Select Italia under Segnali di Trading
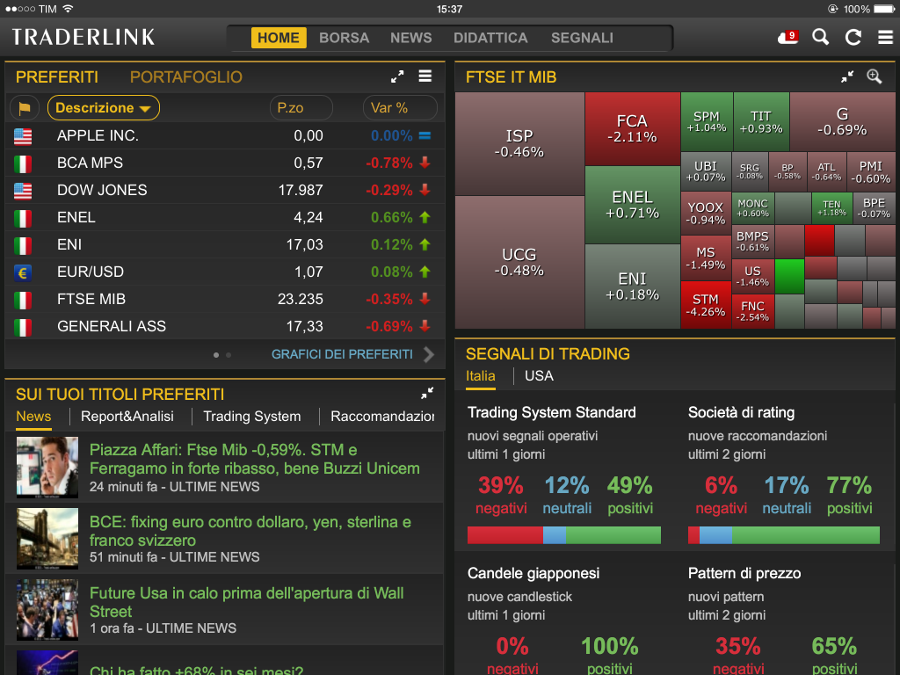Image resolution: width=900 pixels, height=675 pixels. 480,376
